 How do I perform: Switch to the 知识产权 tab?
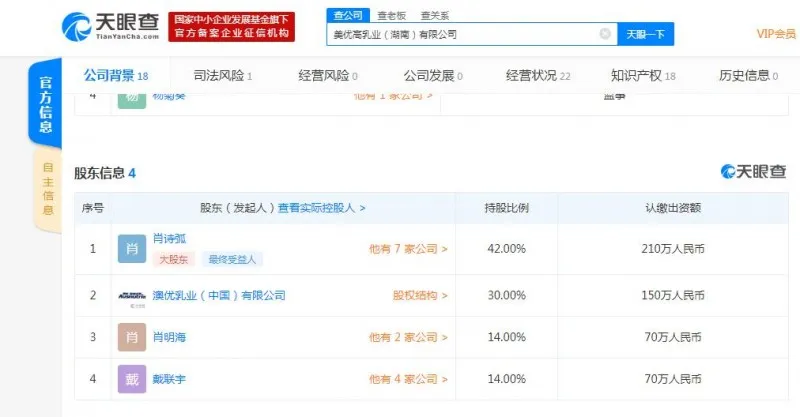pyautogui.click(x=643, y=76)
